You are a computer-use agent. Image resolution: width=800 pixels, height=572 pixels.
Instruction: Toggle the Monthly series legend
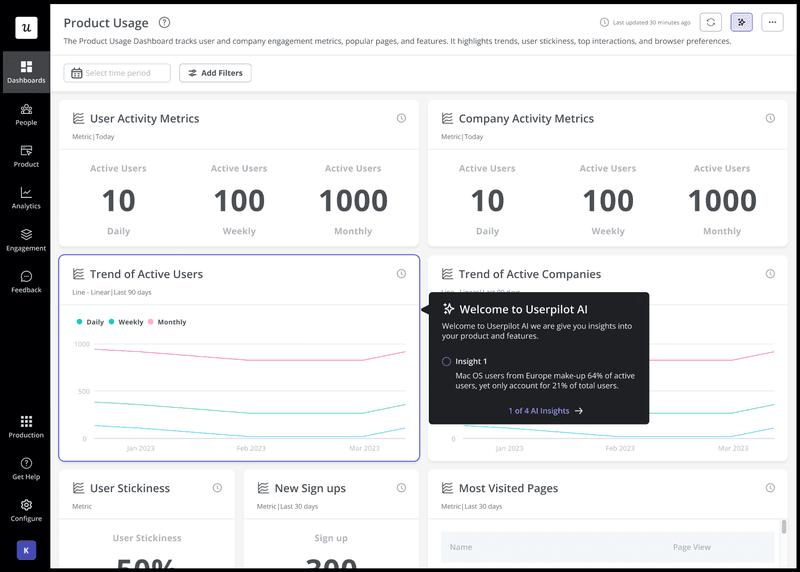[x=167, y=322]
